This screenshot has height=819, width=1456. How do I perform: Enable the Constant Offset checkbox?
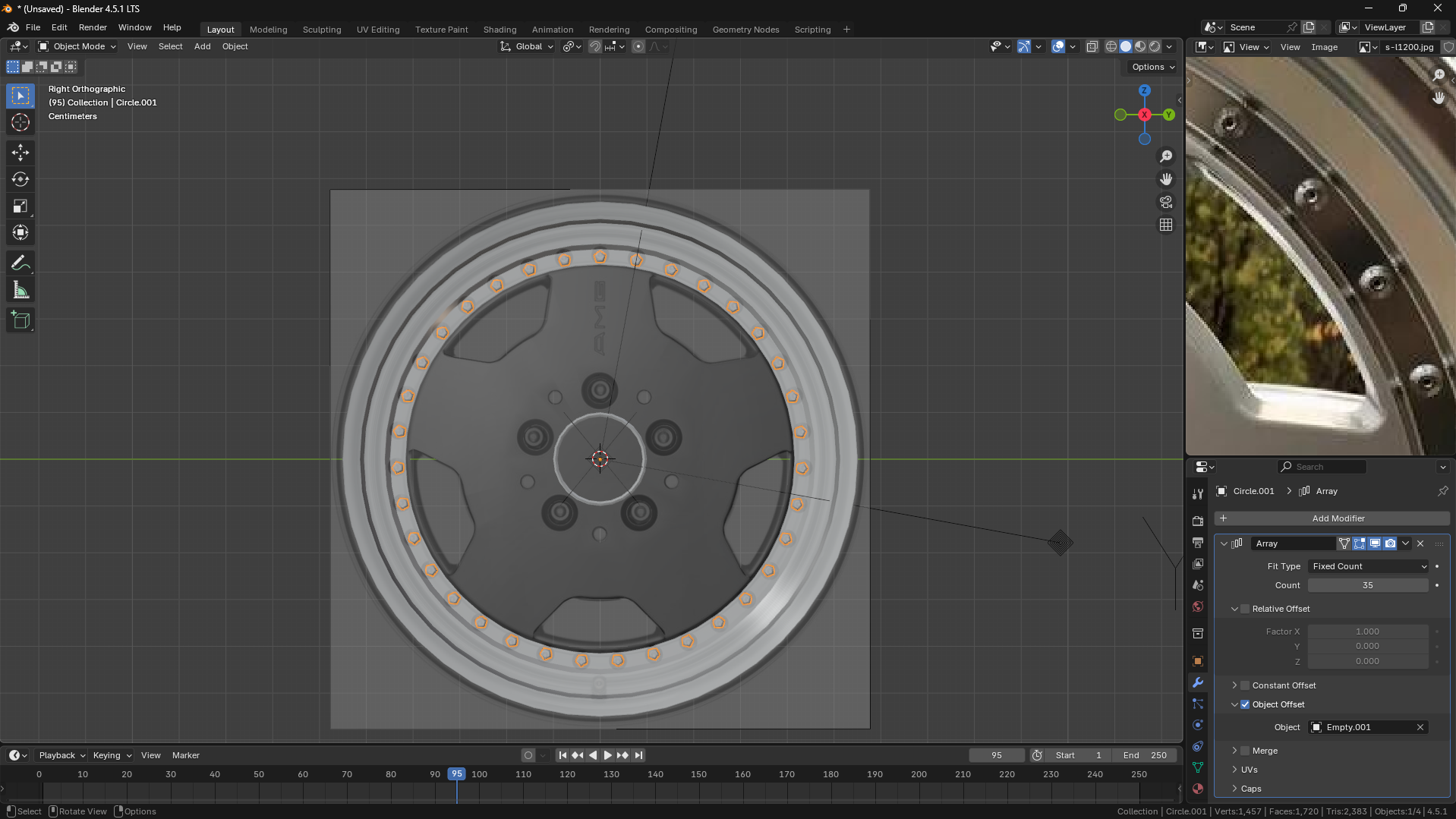click(x=1245, y=685)
